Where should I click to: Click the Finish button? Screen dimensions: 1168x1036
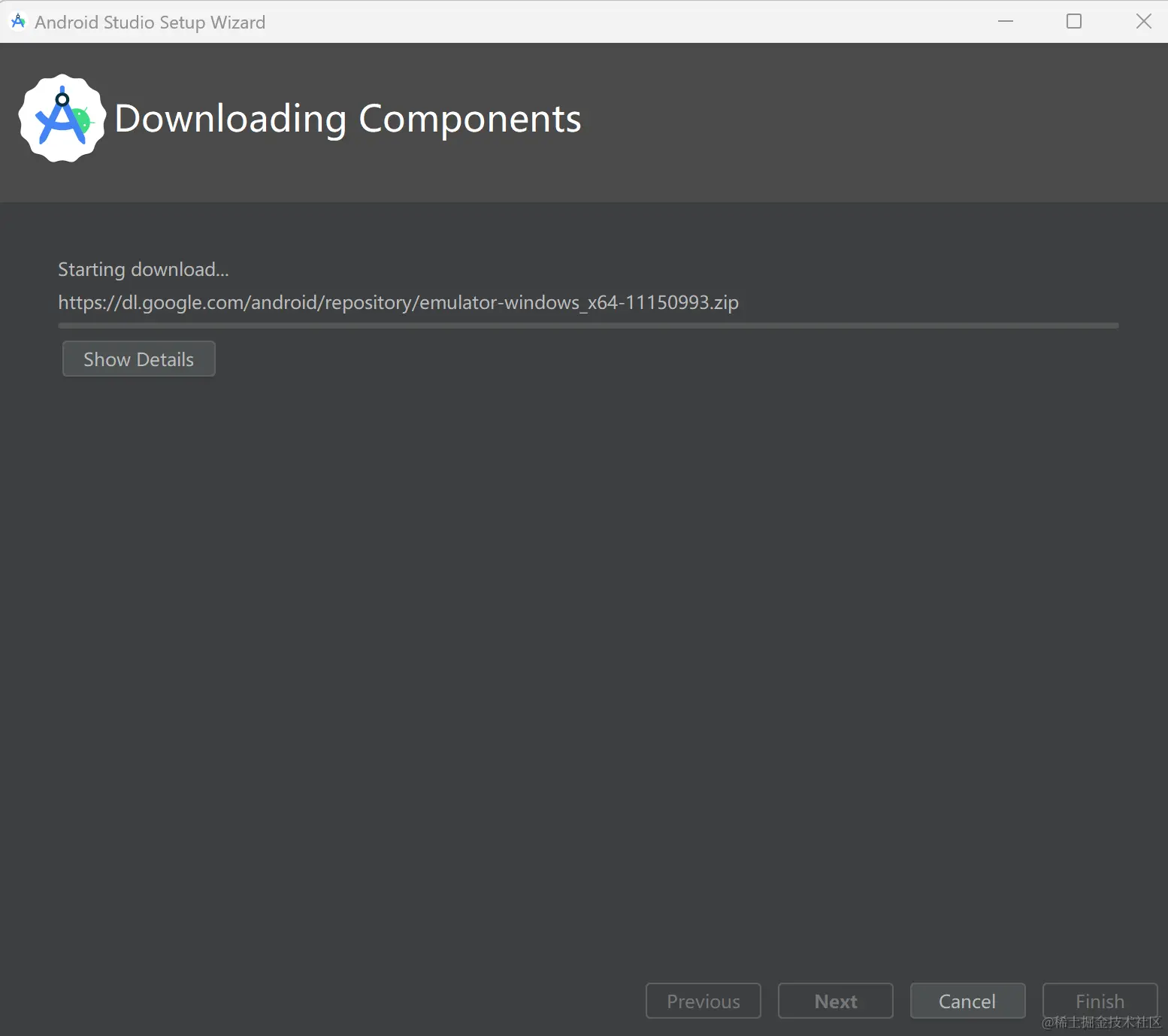coord(1100,1001)
